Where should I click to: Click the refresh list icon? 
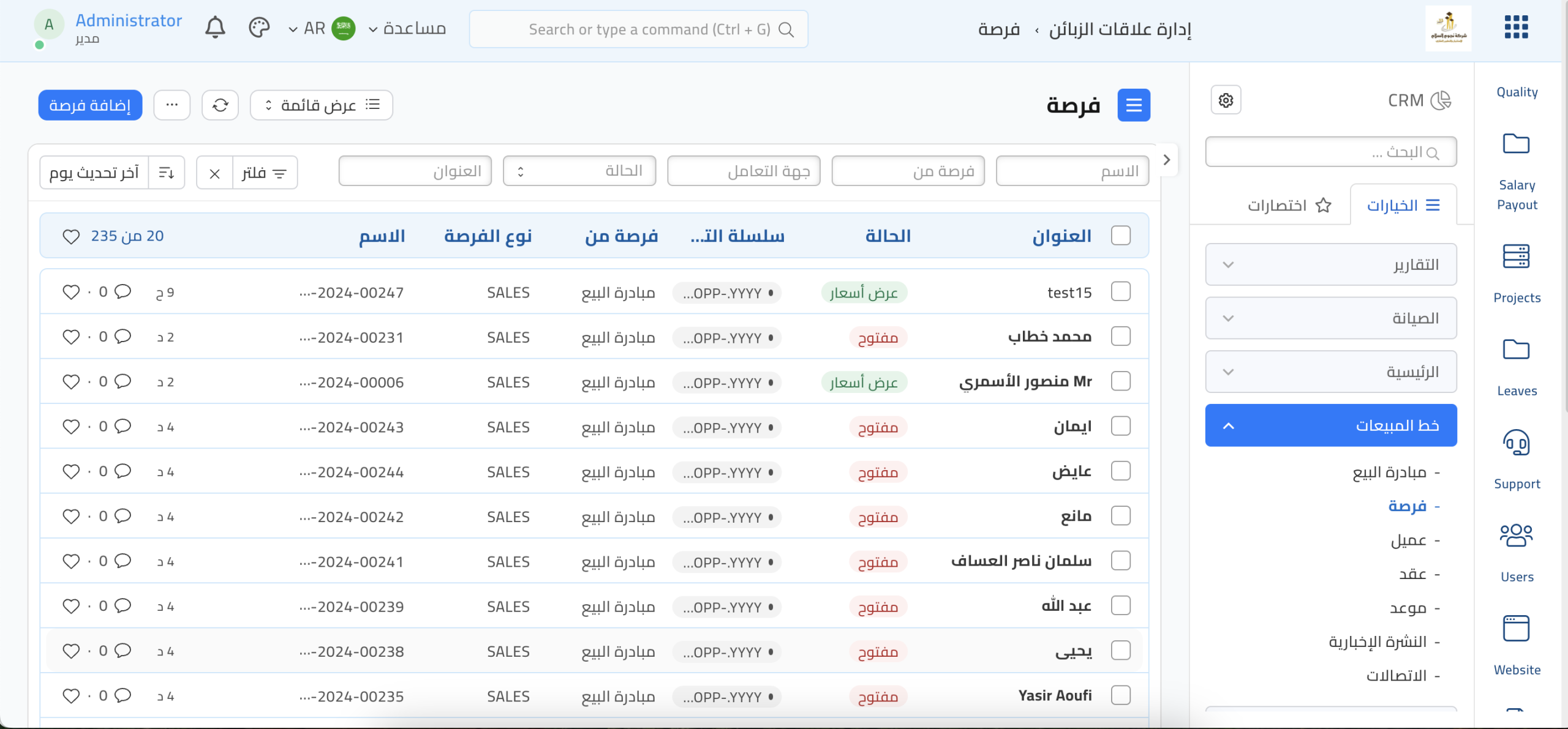pyautogui.click(x=221, y=105)
